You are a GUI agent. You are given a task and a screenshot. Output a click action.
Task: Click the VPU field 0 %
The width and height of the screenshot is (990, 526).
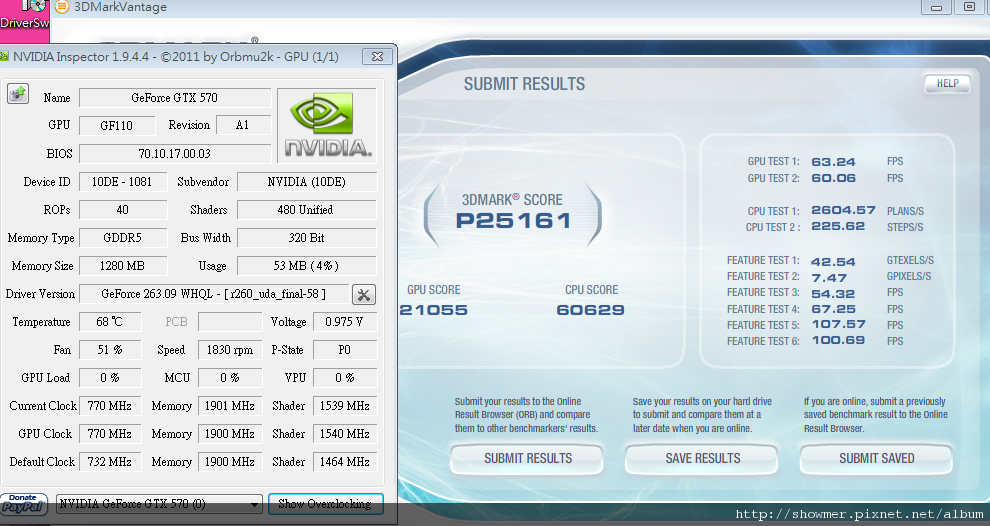345,378
